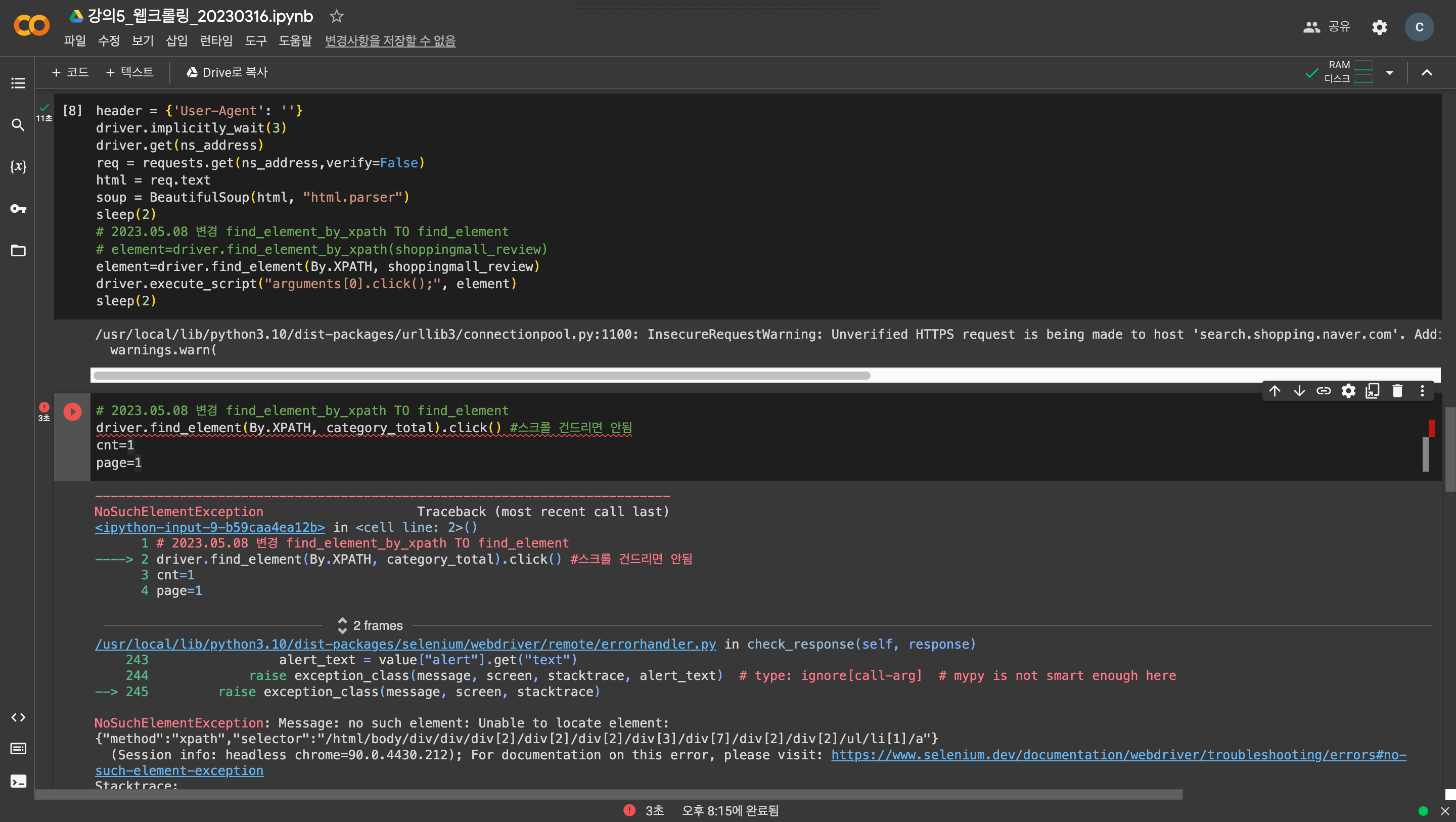
Task: Run the cell with the play button
Action: tap(72, 412)
